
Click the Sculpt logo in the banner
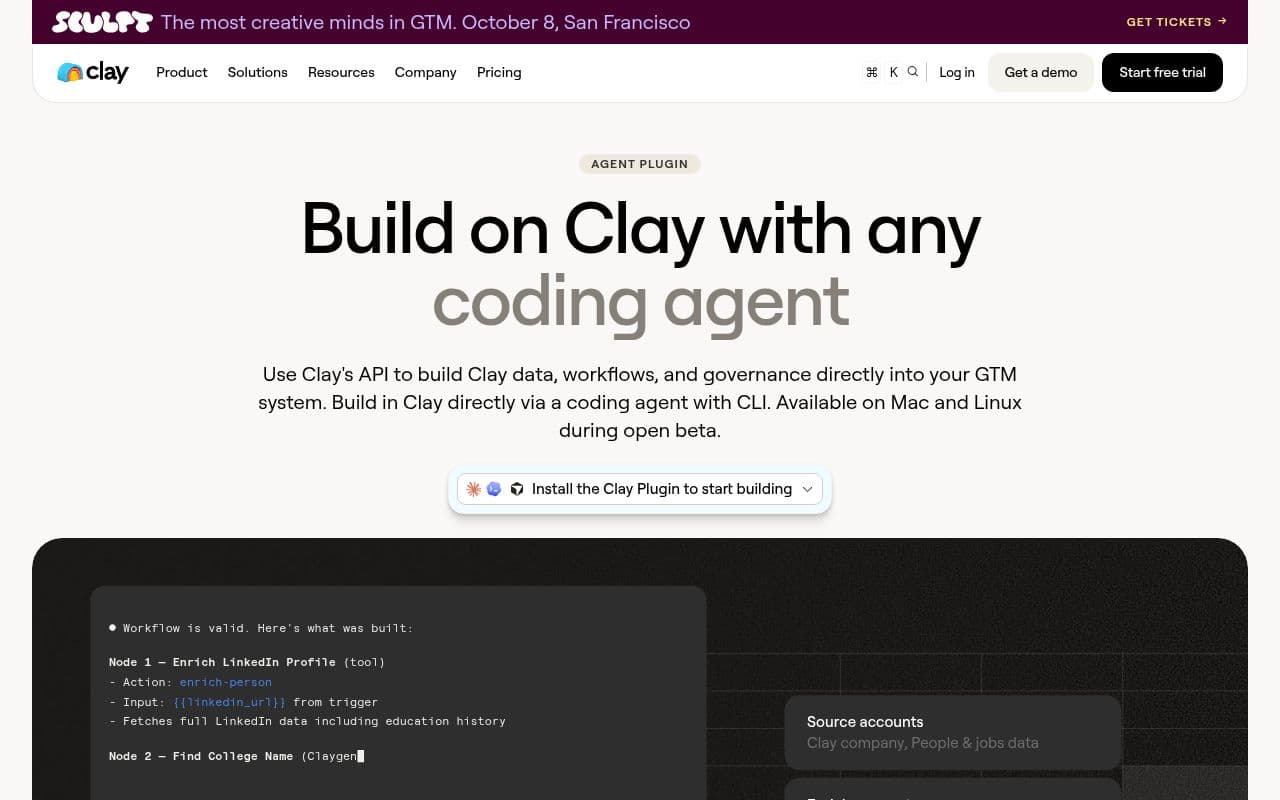(x=102, y=22)
